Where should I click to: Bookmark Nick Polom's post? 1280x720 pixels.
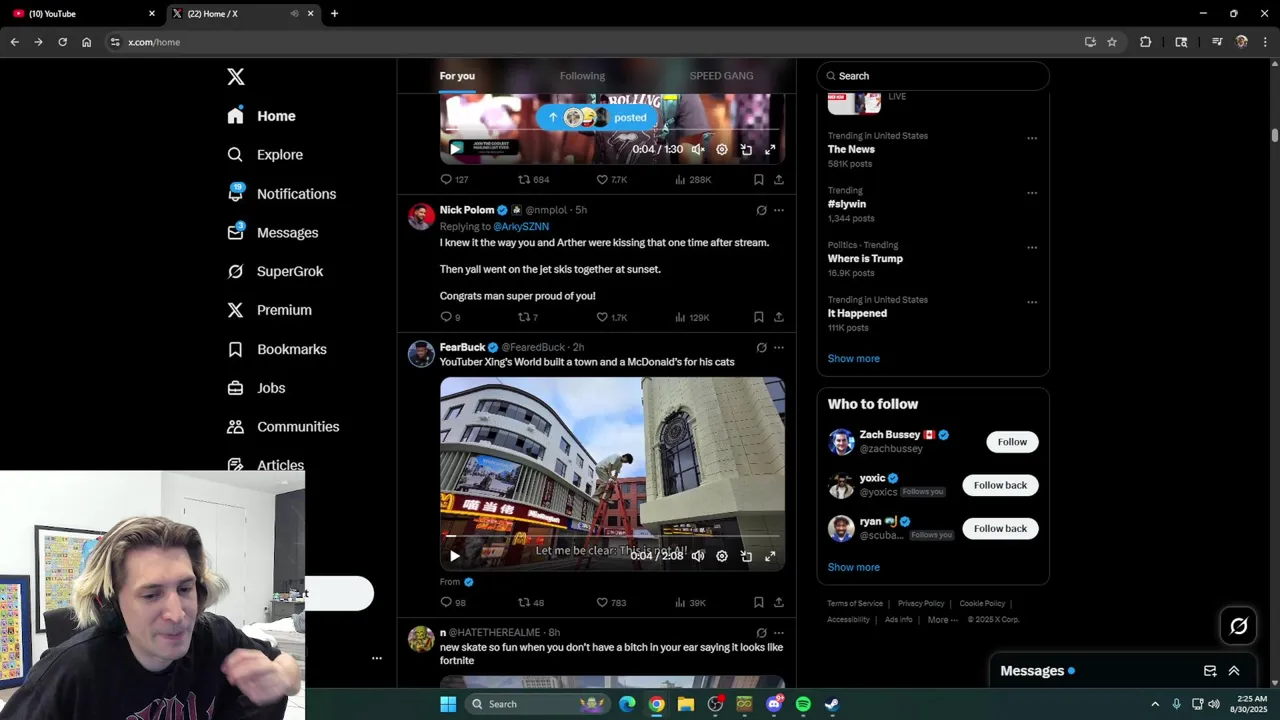tap(759, 317)
